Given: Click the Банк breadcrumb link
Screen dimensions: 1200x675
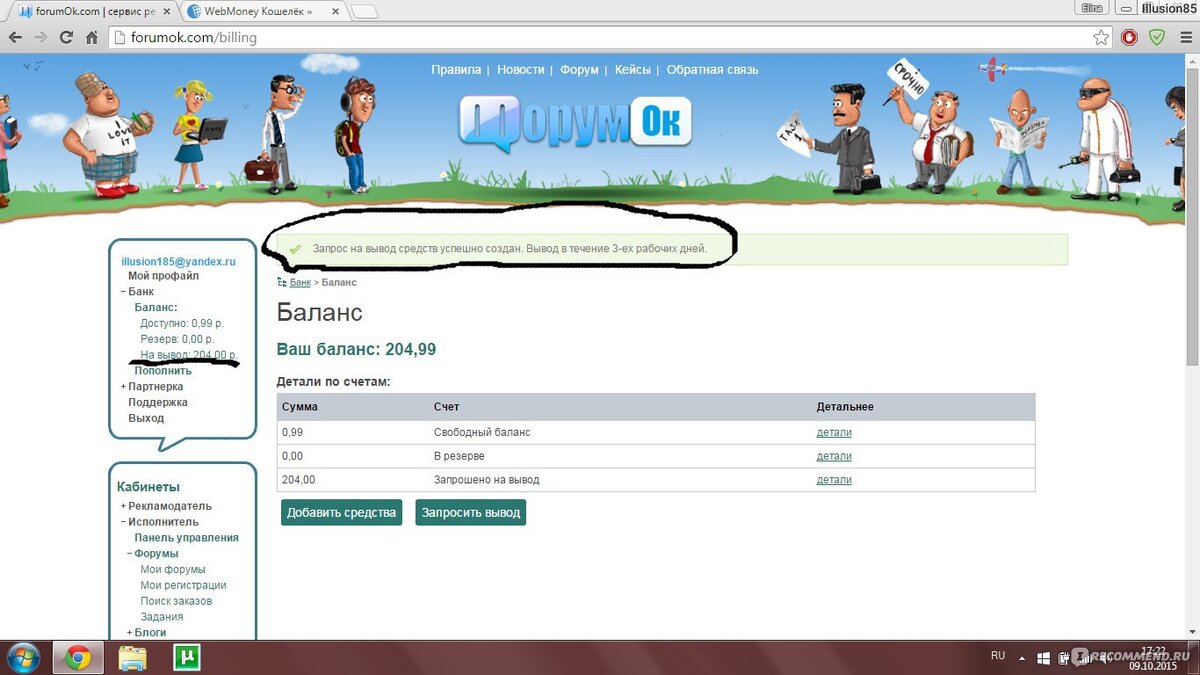Looking at the screenshot, I should 300,283.
